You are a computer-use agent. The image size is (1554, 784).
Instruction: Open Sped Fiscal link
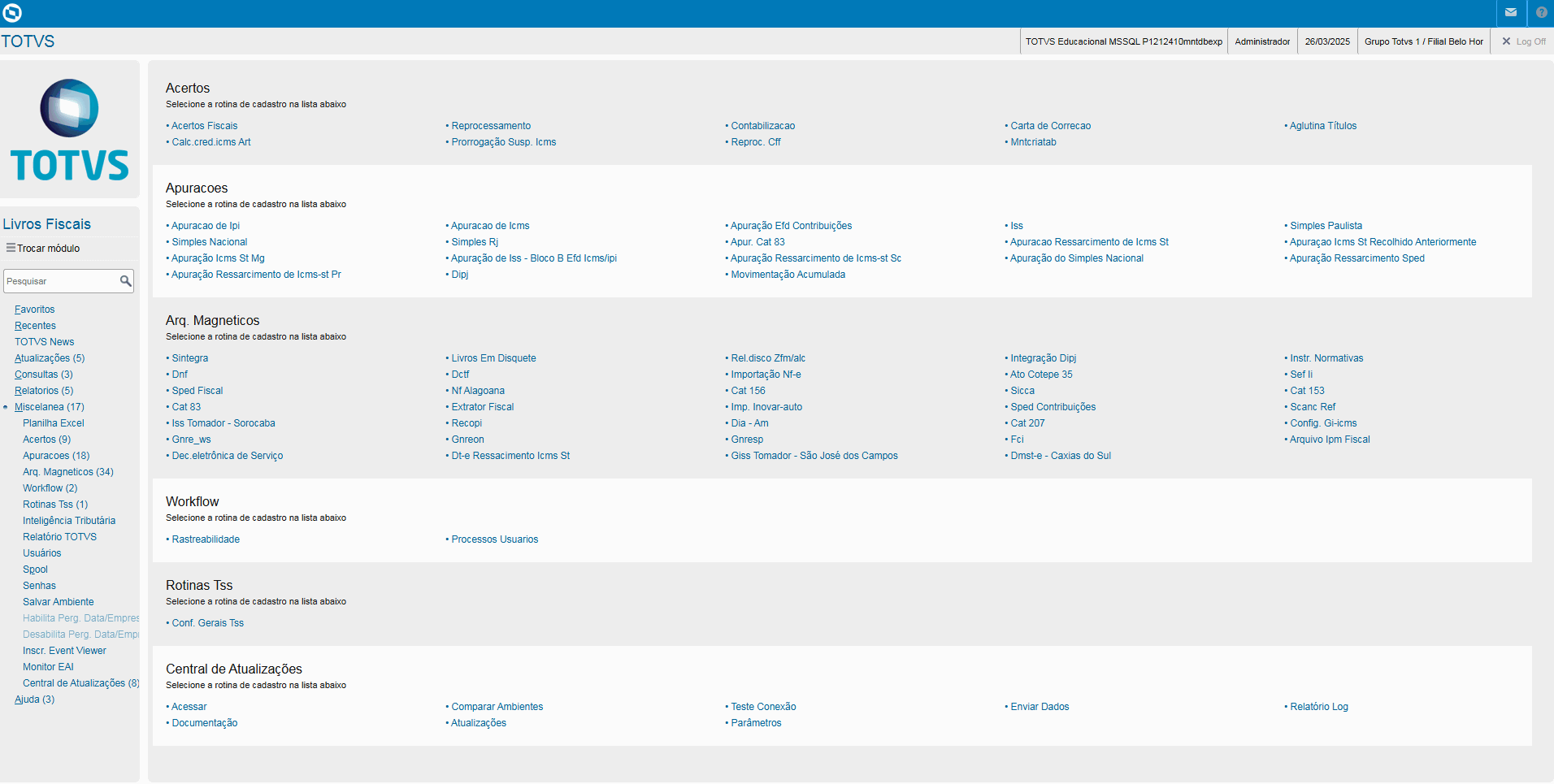198,391
